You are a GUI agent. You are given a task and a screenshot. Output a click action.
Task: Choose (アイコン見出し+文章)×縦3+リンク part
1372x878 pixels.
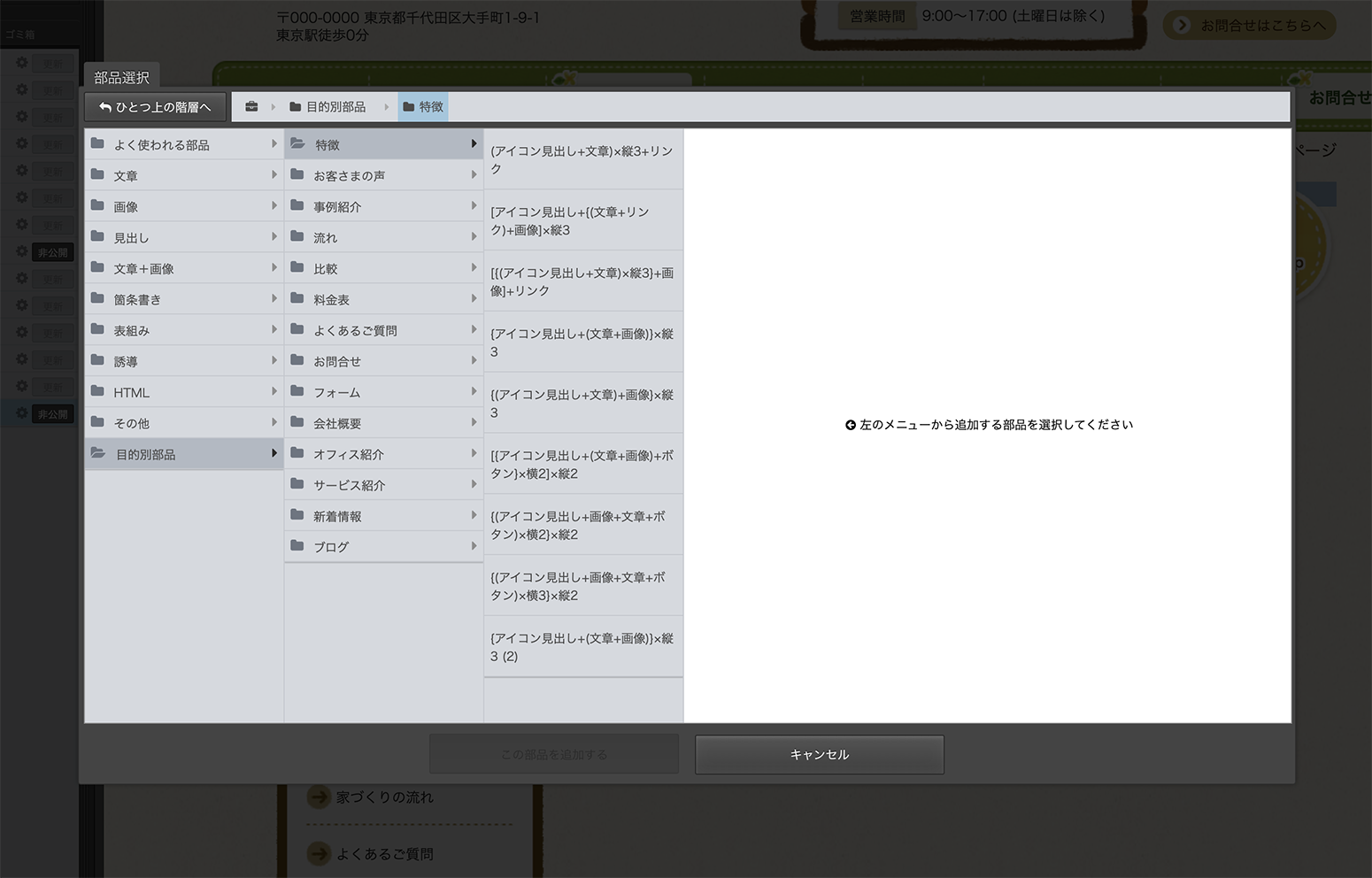(582, 160)
